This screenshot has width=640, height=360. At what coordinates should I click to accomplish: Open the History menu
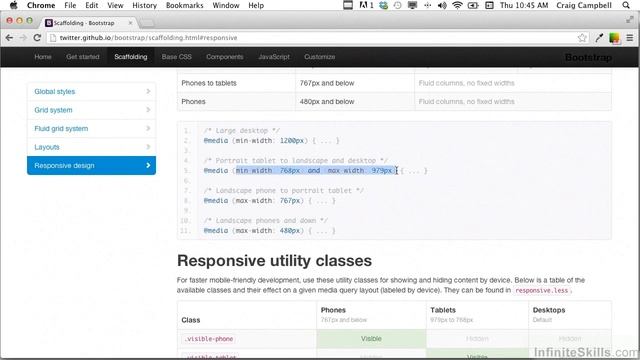pyautogui.click(x=144, y=5)
